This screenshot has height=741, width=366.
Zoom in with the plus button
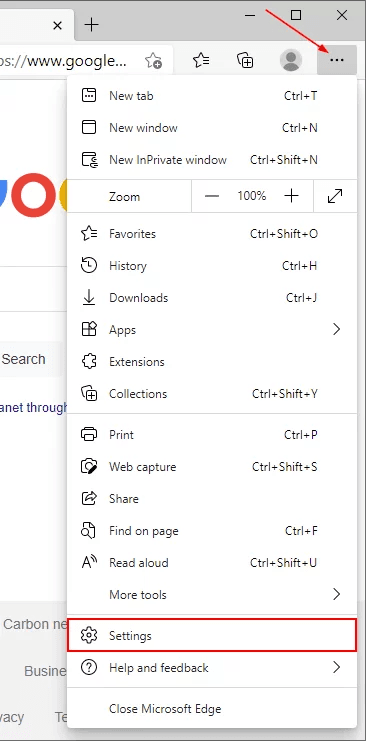291,196
